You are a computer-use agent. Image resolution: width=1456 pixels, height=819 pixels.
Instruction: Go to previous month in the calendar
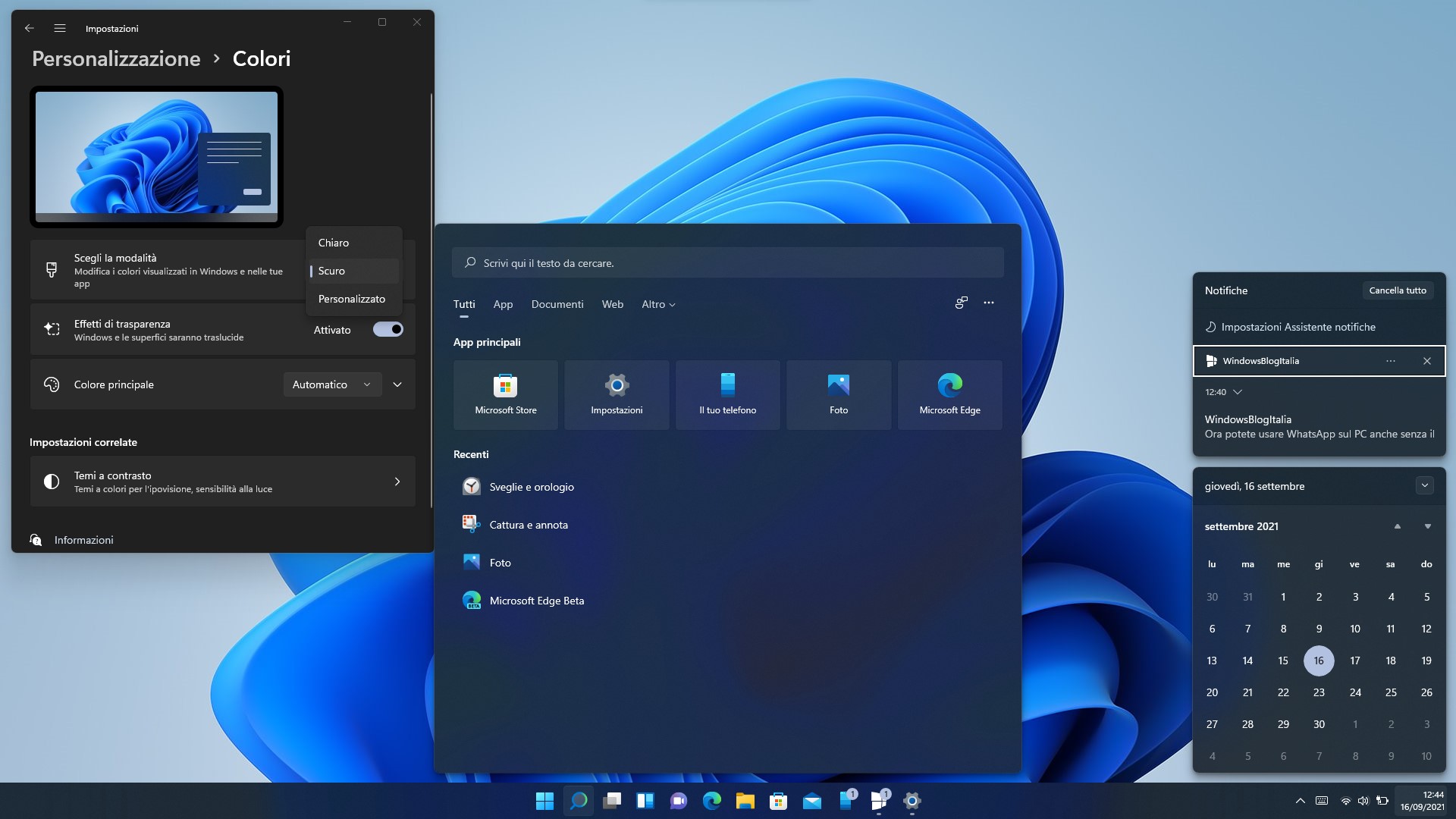coord(1398,526)
